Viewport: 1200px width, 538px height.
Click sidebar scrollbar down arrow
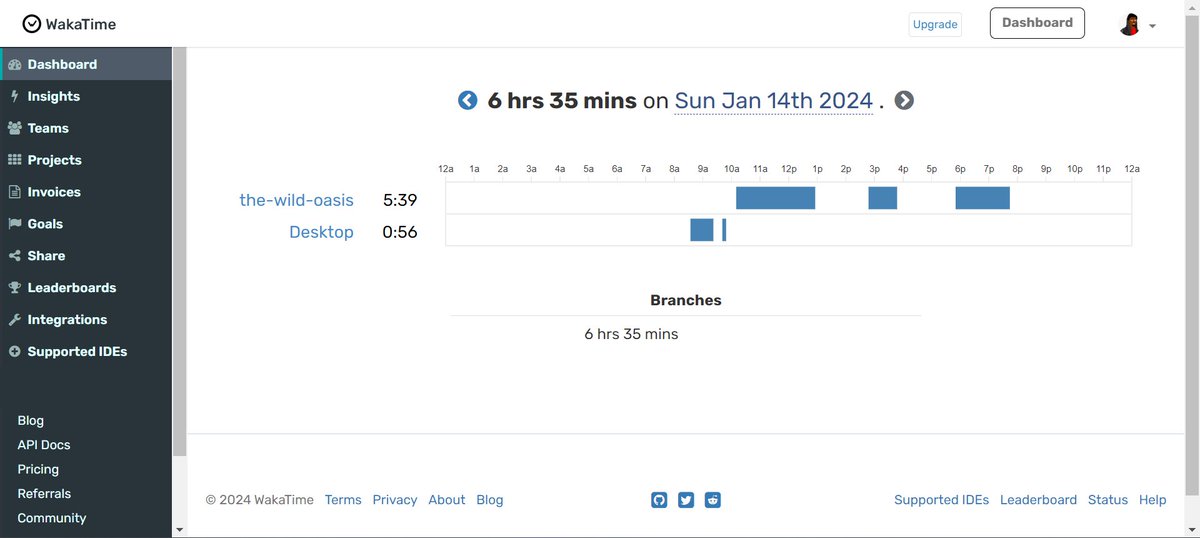tap(179, 530)
